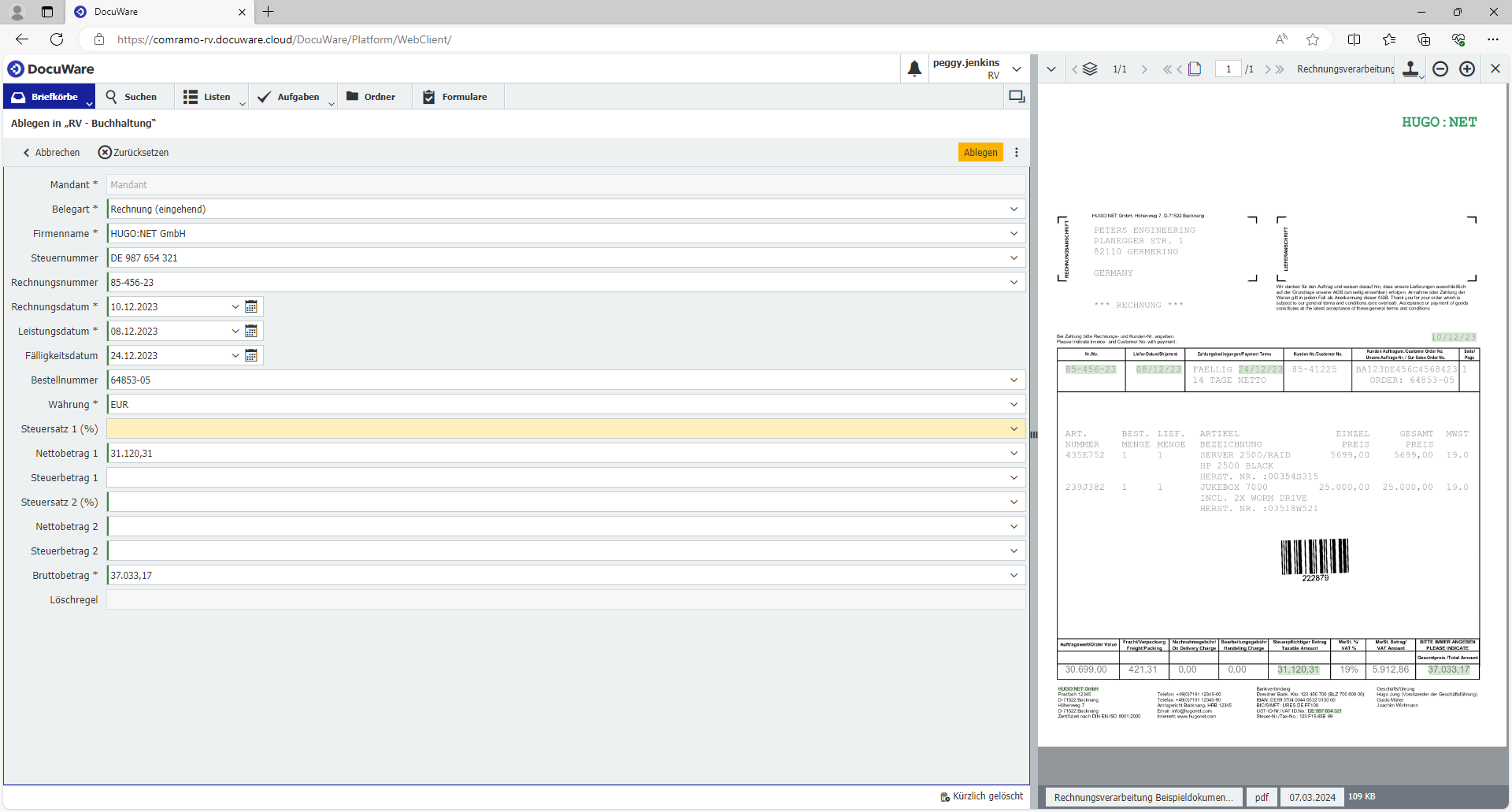Expand the Währung dropdown
This screenshot has height=812, width=1512.
pyautogui.click(x=1014, y=404)
